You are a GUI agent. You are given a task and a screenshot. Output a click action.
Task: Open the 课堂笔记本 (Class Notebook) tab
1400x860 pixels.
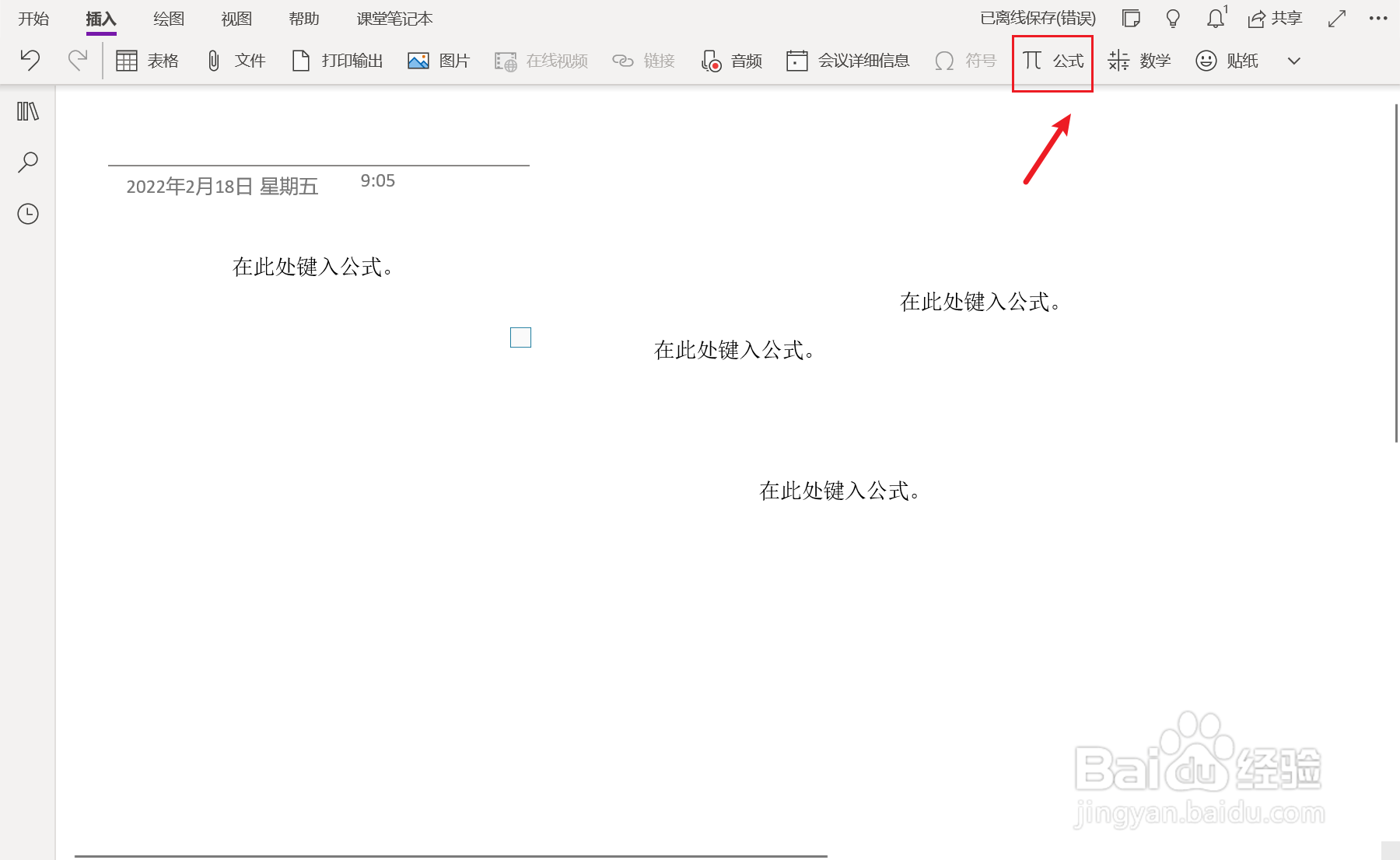(x=394, y=19)
